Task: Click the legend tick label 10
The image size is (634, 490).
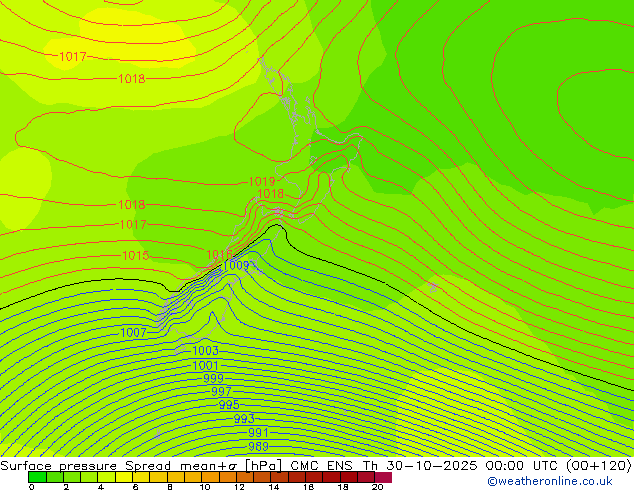Action: tap(205, 487)
